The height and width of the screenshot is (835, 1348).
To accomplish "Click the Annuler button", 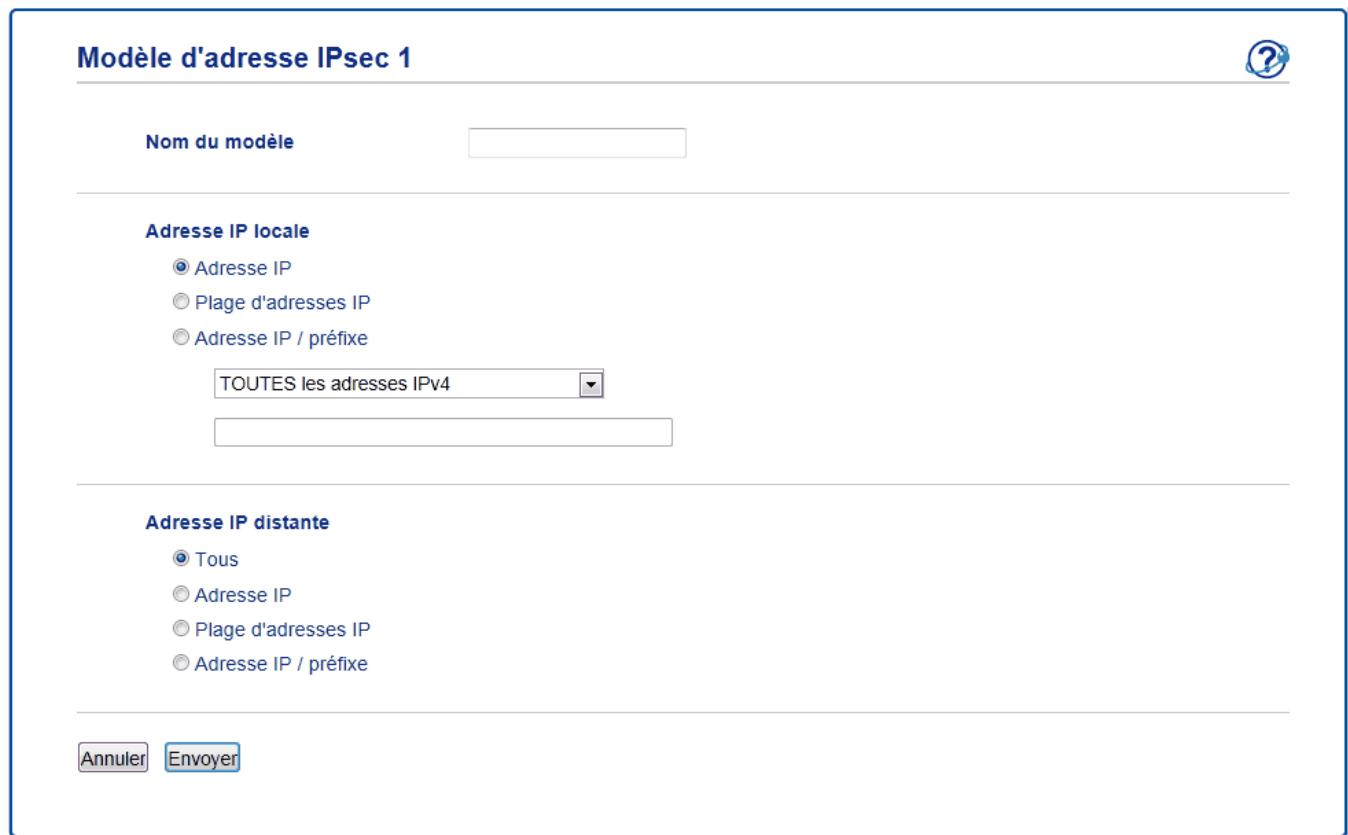I will 113,759.
